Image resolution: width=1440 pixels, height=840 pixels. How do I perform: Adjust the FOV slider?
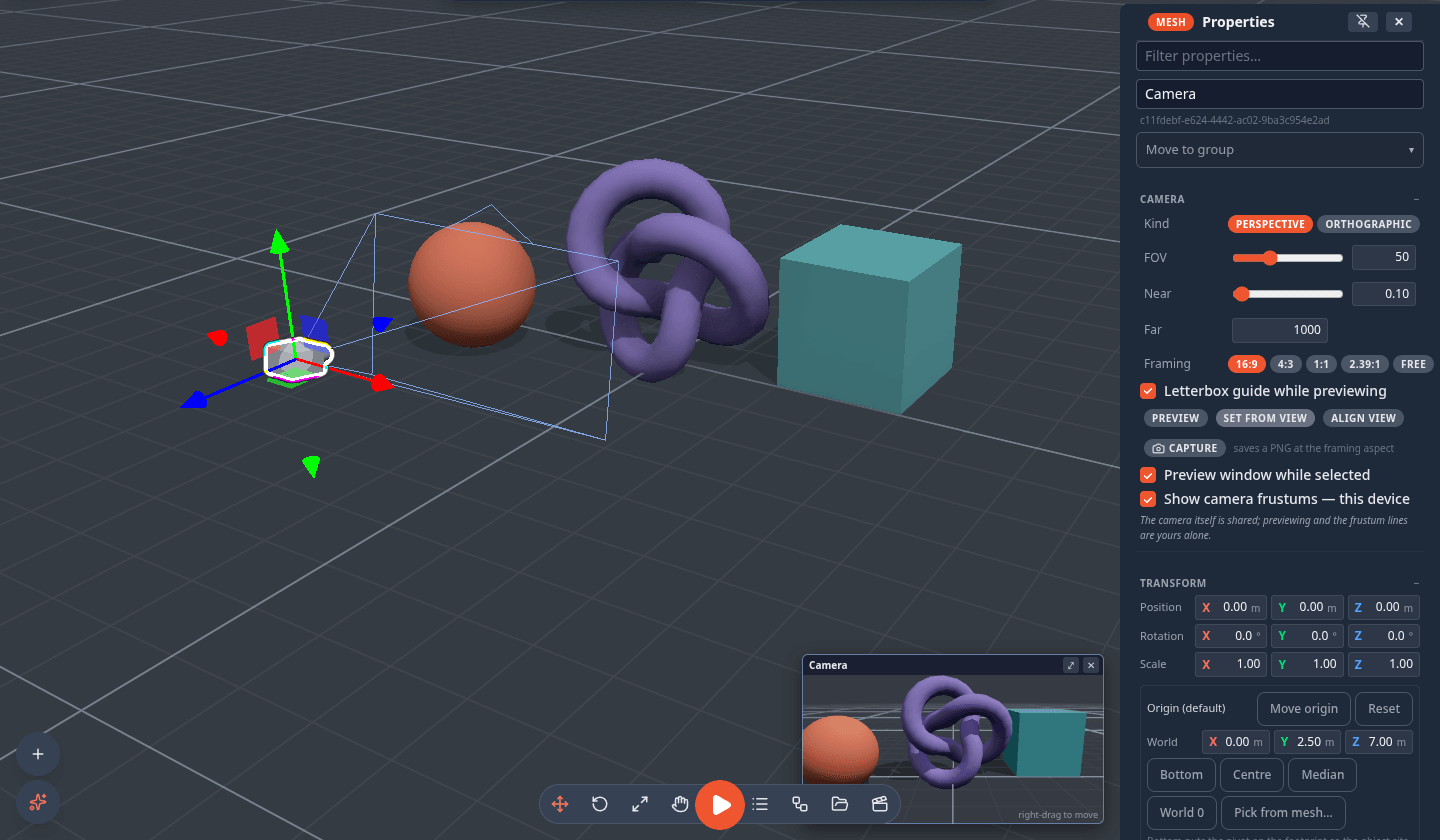pyautogui.click(x=1288, y=258)
